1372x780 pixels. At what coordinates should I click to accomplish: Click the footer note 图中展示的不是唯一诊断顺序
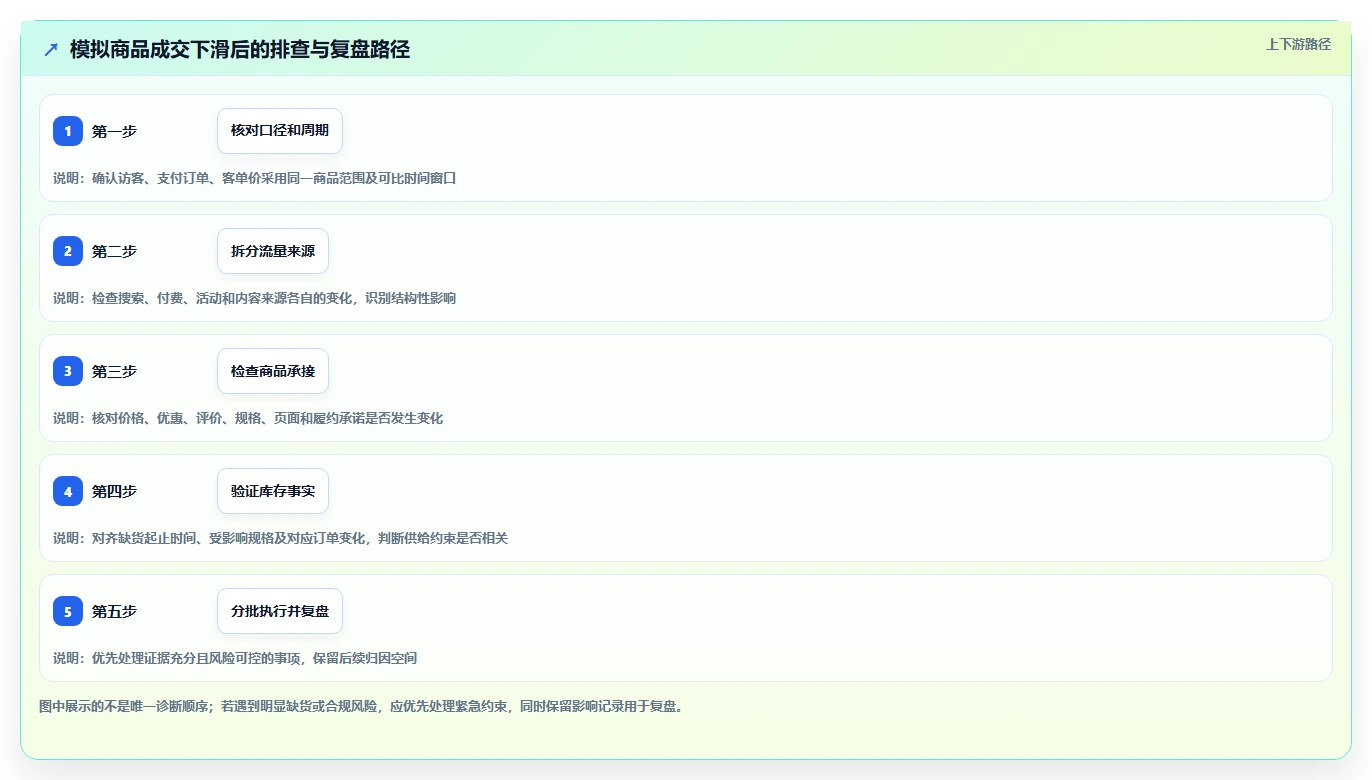tap(362, 706)
